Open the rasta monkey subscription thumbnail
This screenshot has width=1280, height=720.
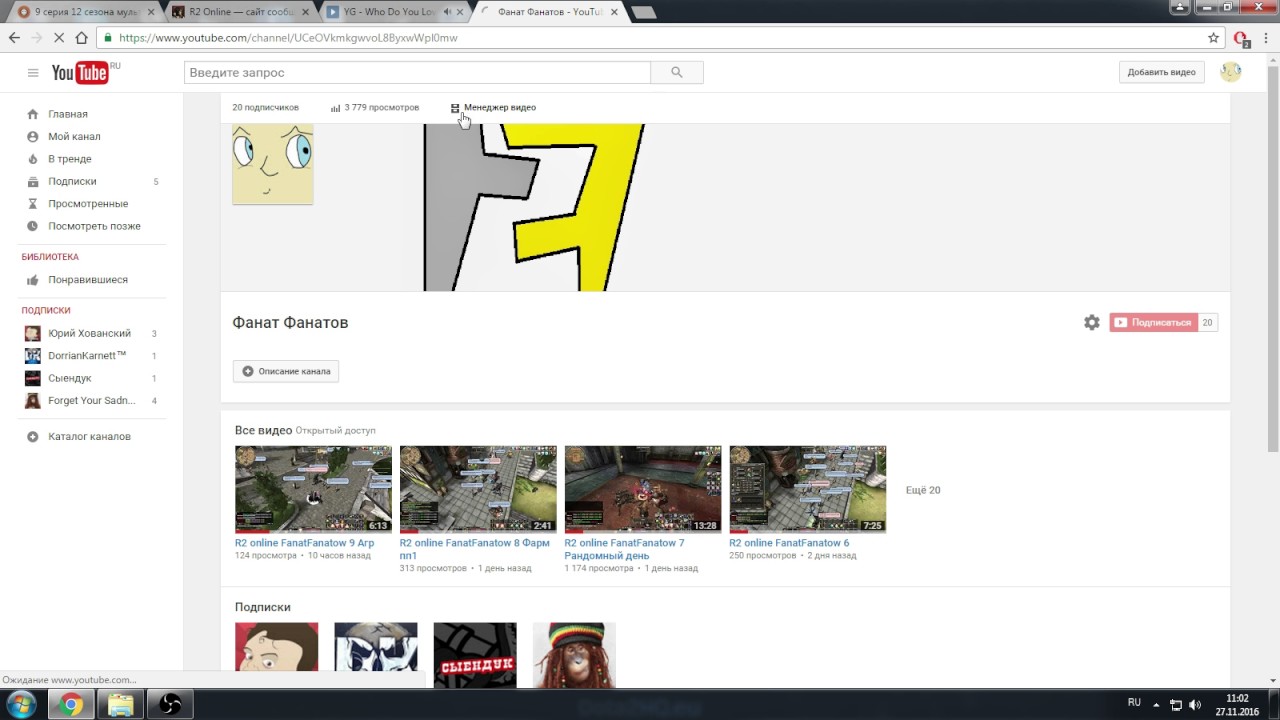tap(574, 655)
